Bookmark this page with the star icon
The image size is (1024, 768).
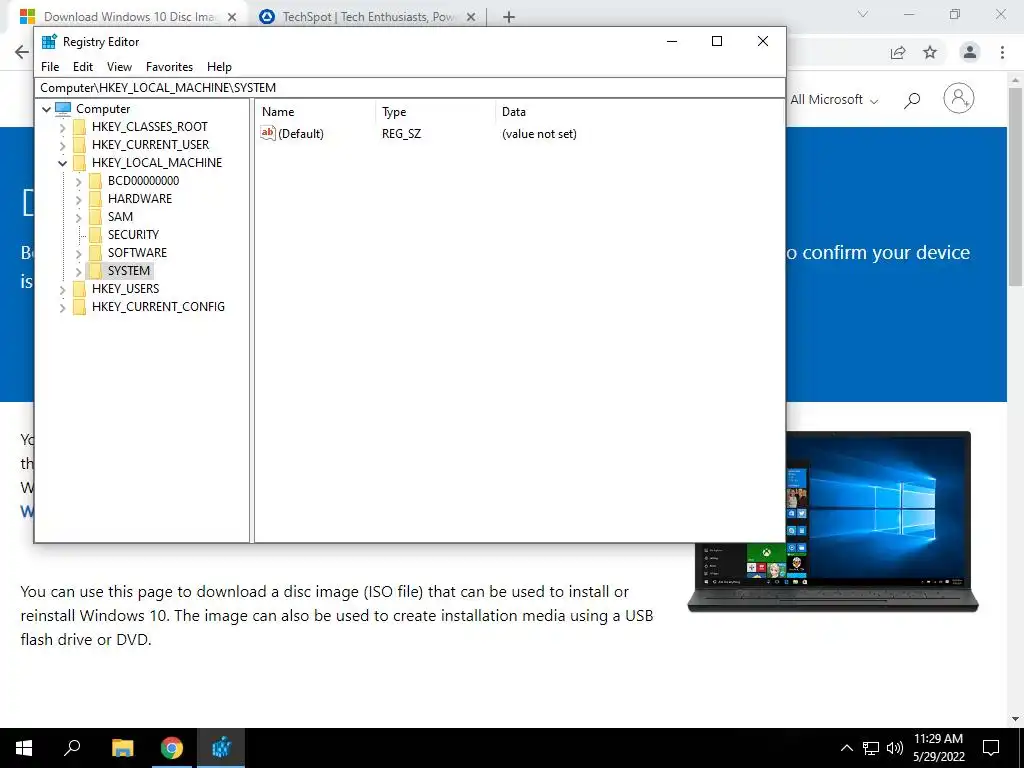930,52
